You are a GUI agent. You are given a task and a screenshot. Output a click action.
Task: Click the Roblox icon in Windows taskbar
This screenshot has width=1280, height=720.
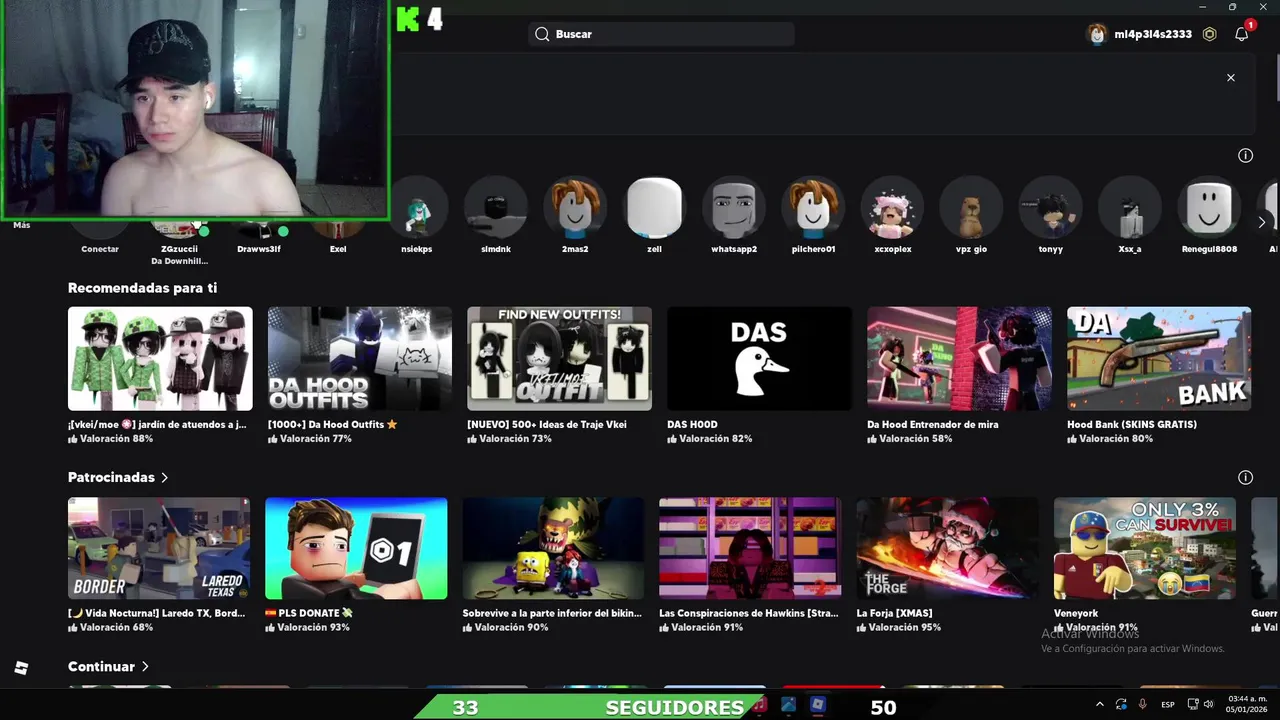click(x=818, y=705)
